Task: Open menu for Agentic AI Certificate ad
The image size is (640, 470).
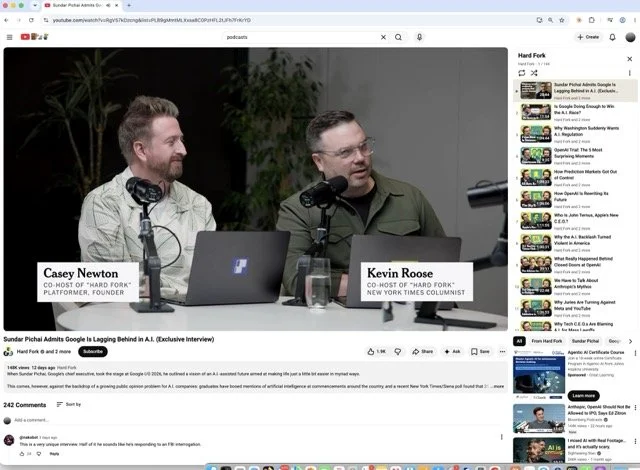Action: [x=635, y=353]
